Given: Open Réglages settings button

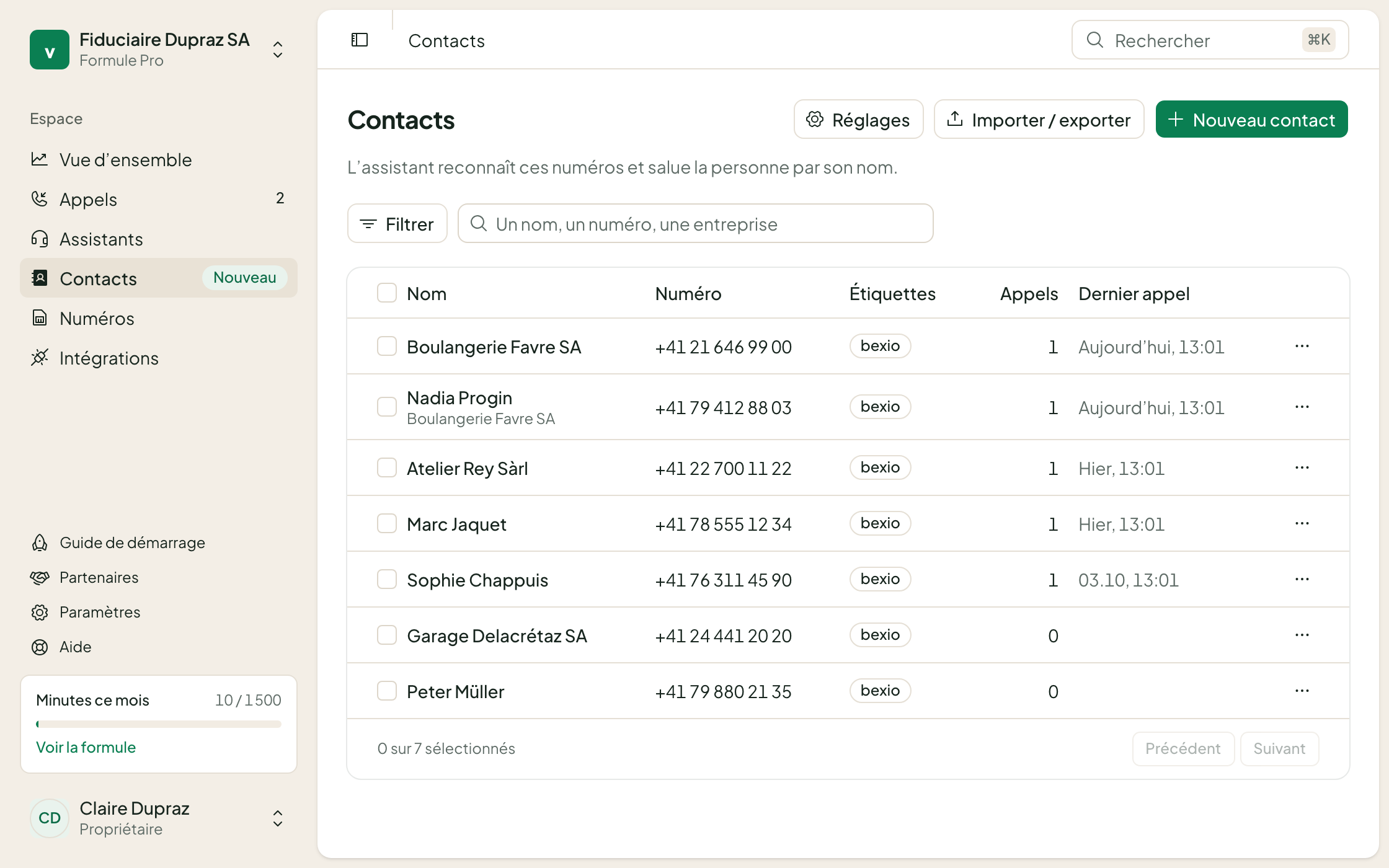Looking at the screenshot, I should click(858, 120).
